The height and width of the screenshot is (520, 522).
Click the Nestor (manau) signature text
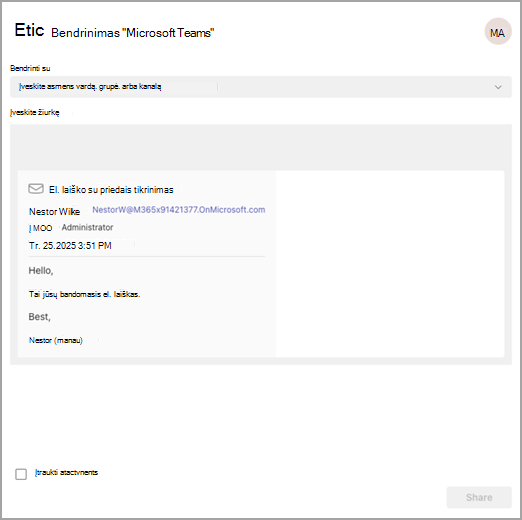[x=56, y=340]
